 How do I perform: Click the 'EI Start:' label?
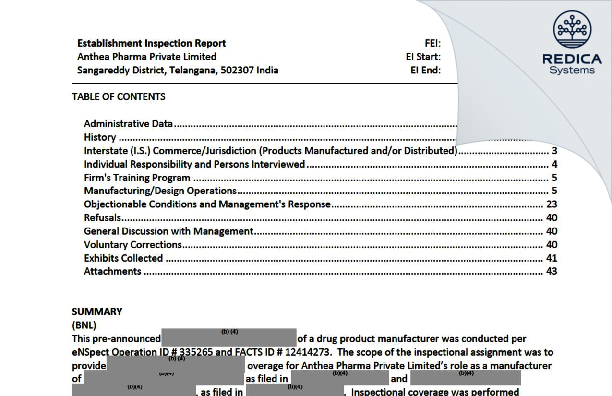click(423, 57)
